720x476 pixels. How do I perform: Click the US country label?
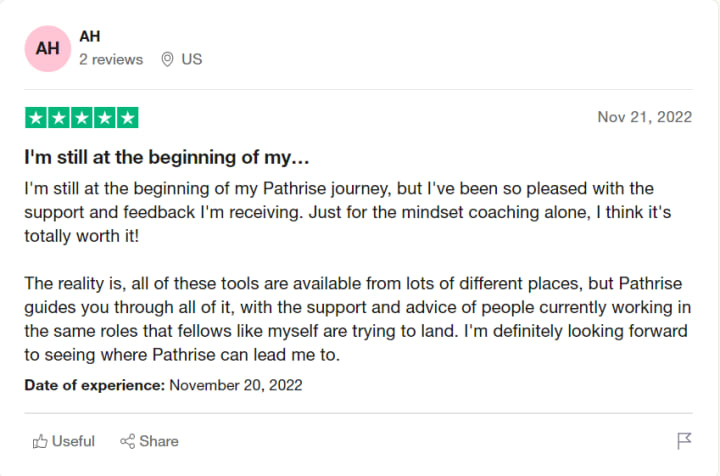(191, 59)
